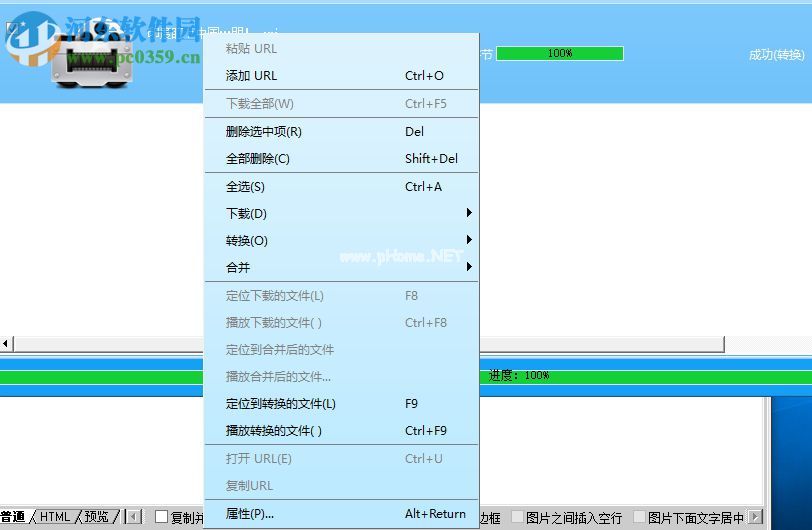Select 定位到转换的文件(L)
Screen dimensions: 812x530
[x=341, y=404]
